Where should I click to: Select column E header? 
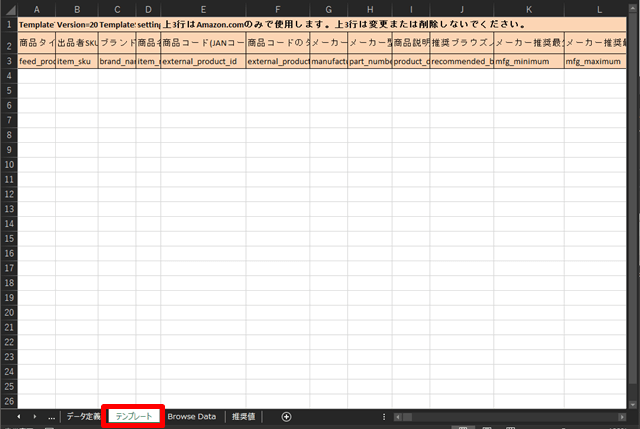click(x=203, y=9)
